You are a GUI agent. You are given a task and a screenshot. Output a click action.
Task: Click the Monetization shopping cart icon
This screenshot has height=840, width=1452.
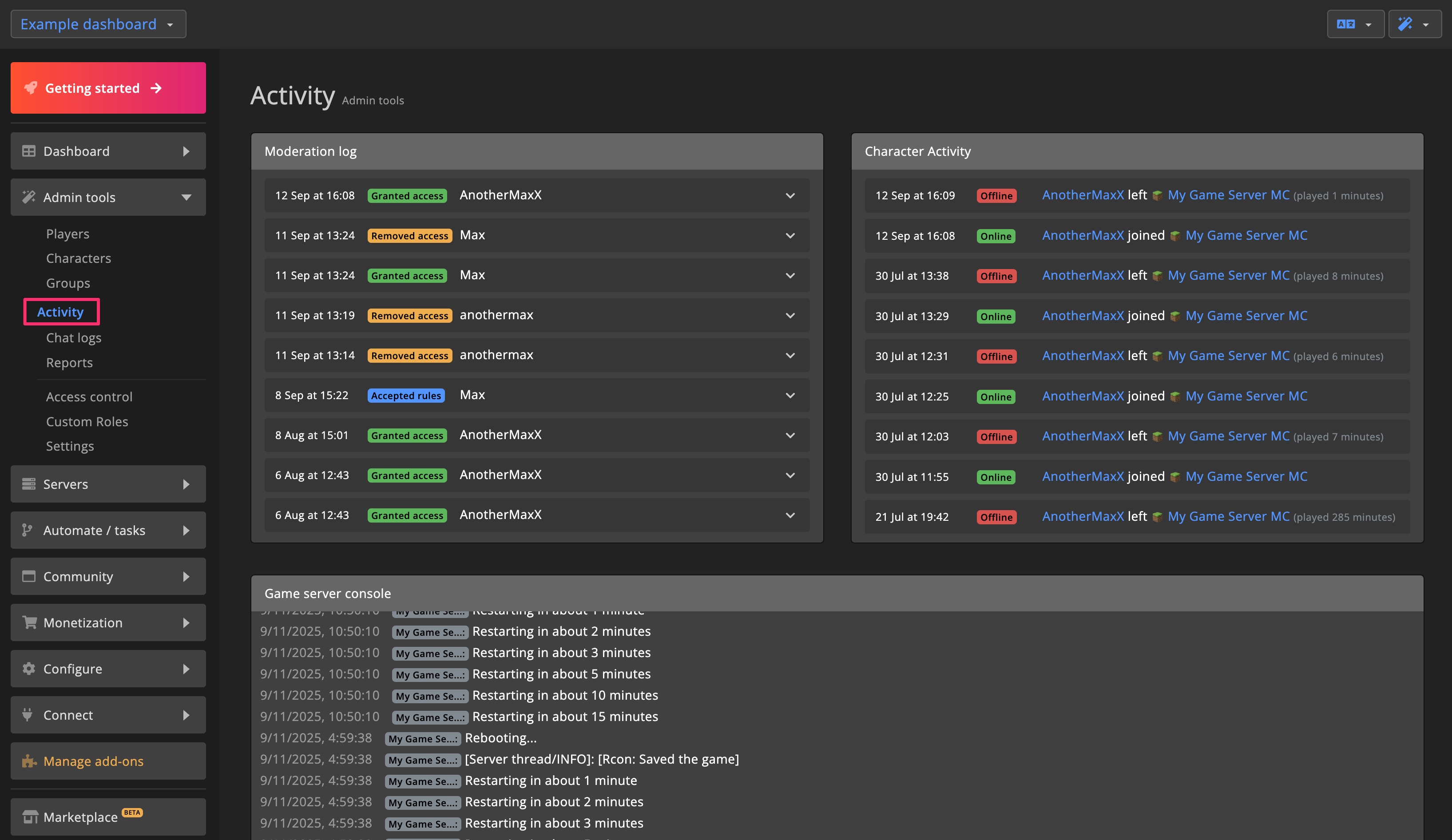point(29,622)
